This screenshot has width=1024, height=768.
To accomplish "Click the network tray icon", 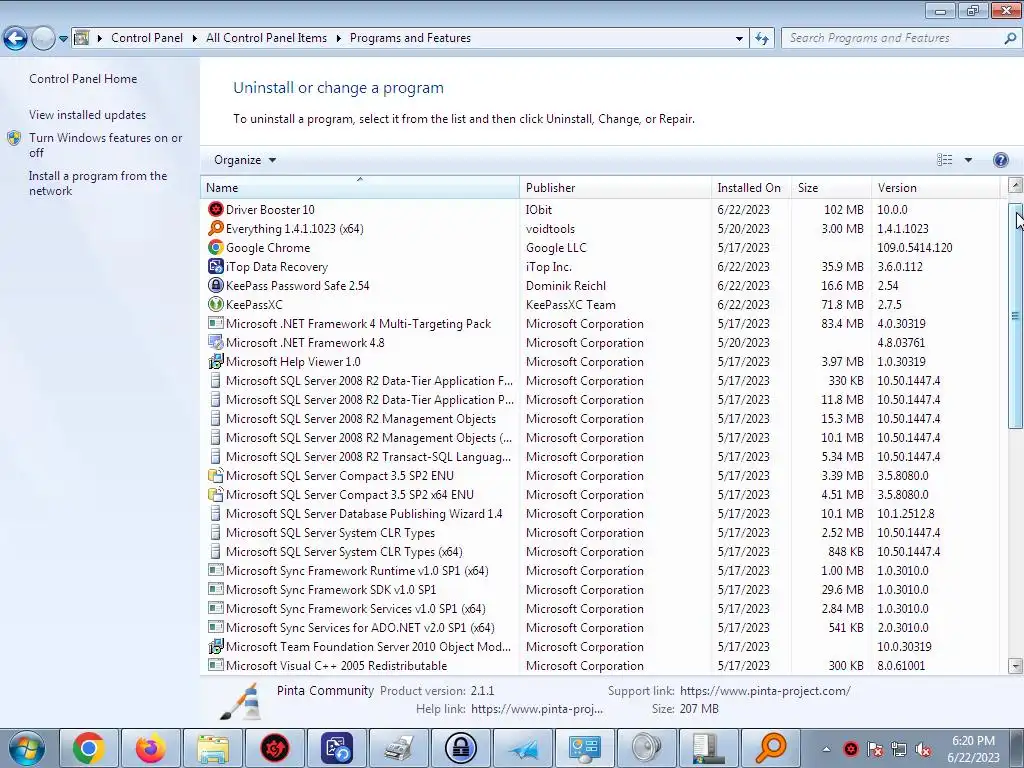I will click(899, 749).
